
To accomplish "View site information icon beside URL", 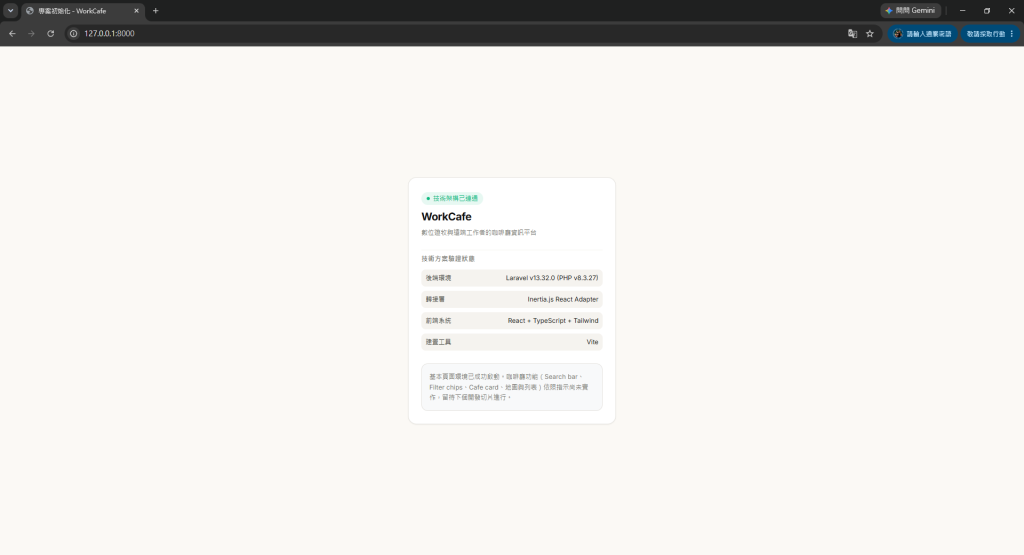I will (x=74, y=33).
